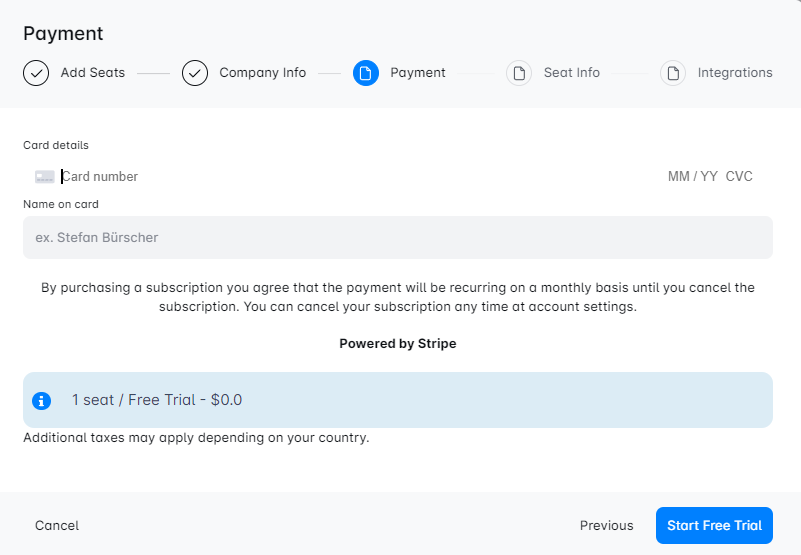Screen dimensions: 801x555
Task: Click the Start Free Trial button
Action: click(714, 525)
